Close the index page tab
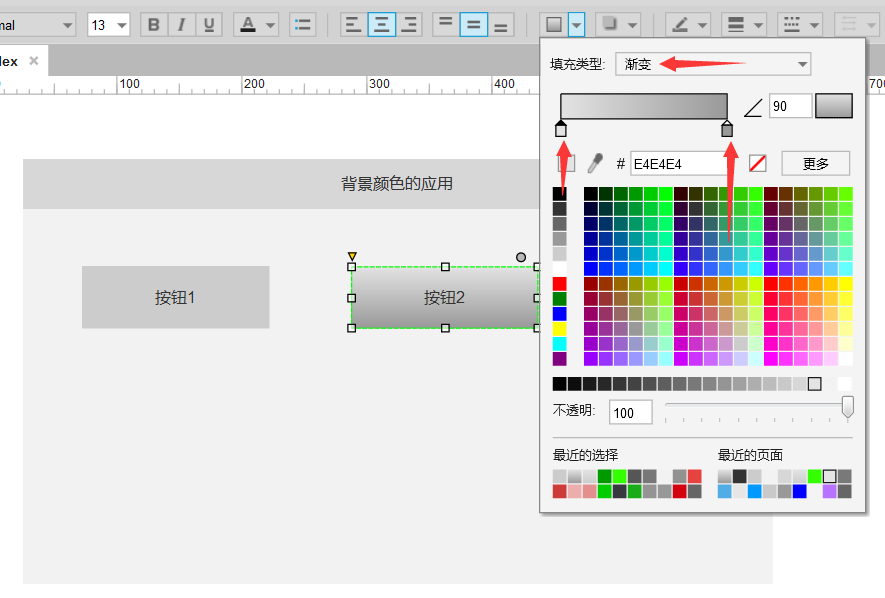 [x=34, y=60]
